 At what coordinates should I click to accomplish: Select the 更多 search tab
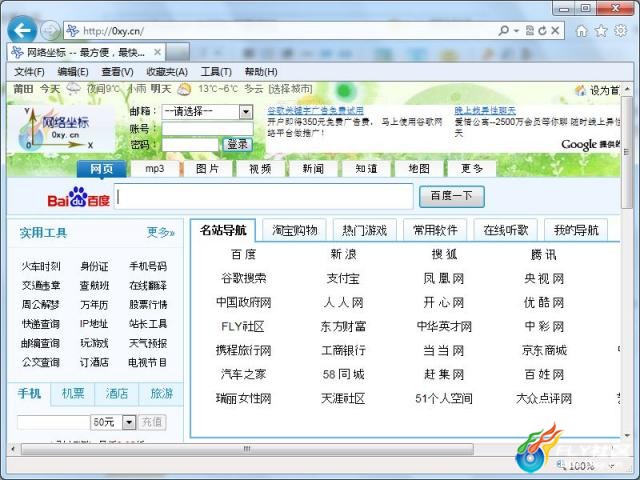472,169
